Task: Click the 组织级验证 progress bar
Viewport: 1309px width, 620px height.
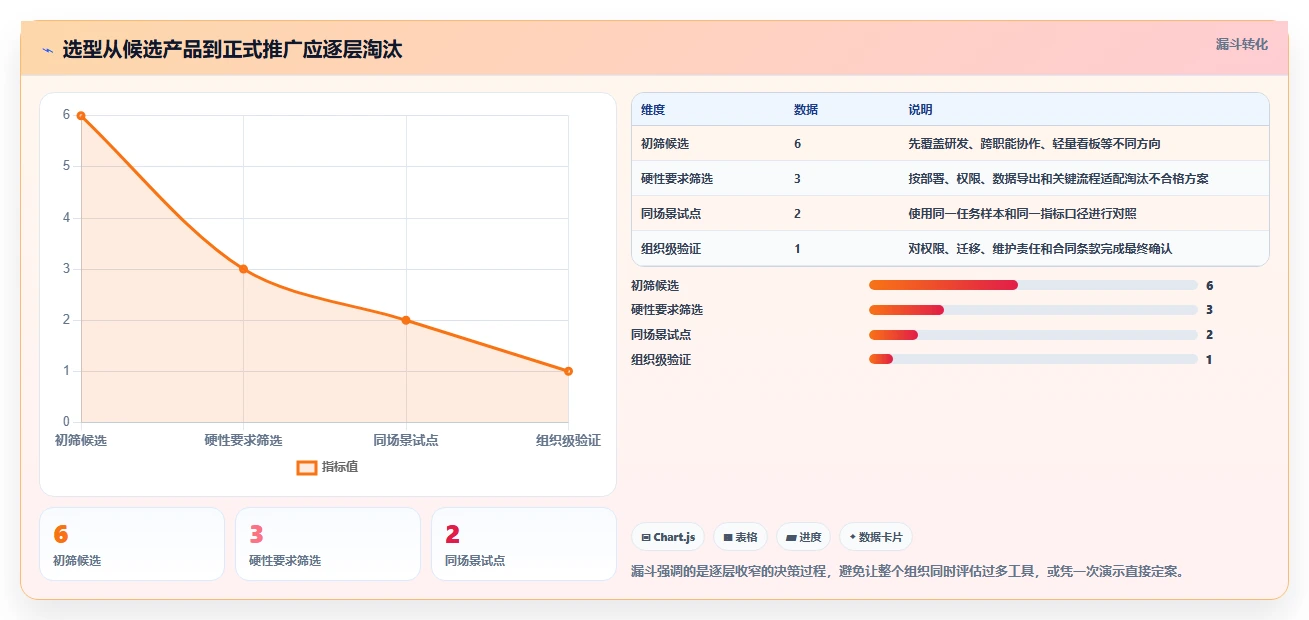Action: pos(1033,359)
